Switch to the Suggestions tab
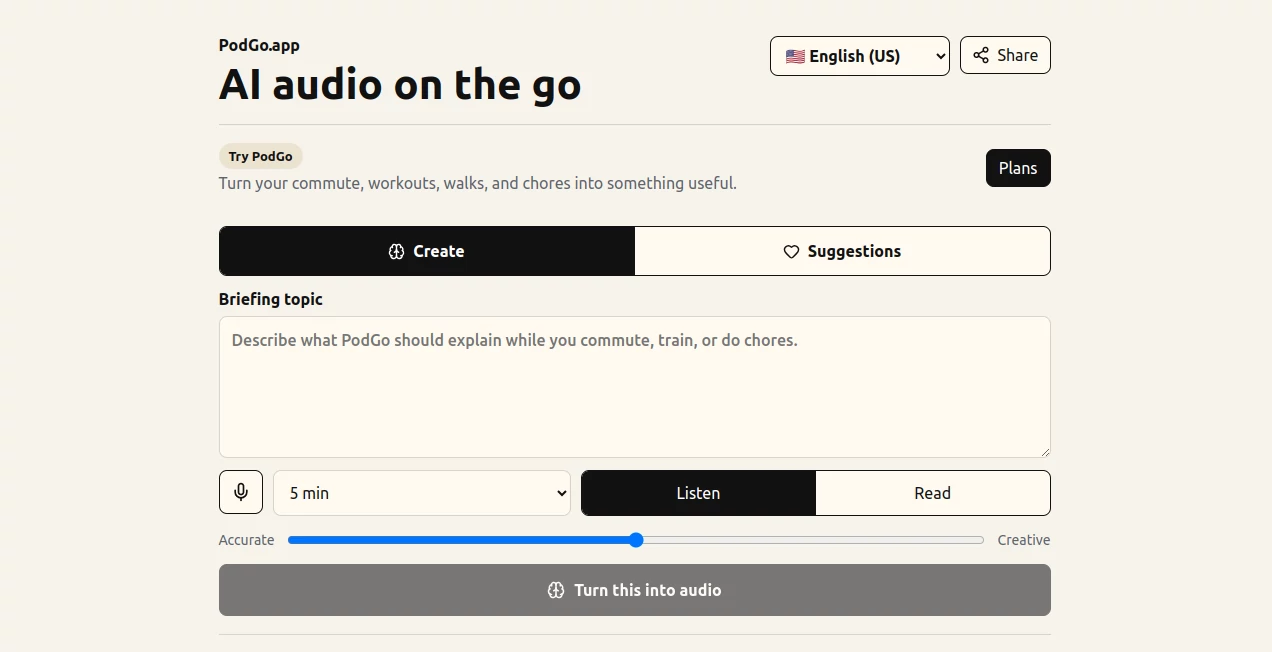Screen dimensions: 1272x652 coord(842,251)
